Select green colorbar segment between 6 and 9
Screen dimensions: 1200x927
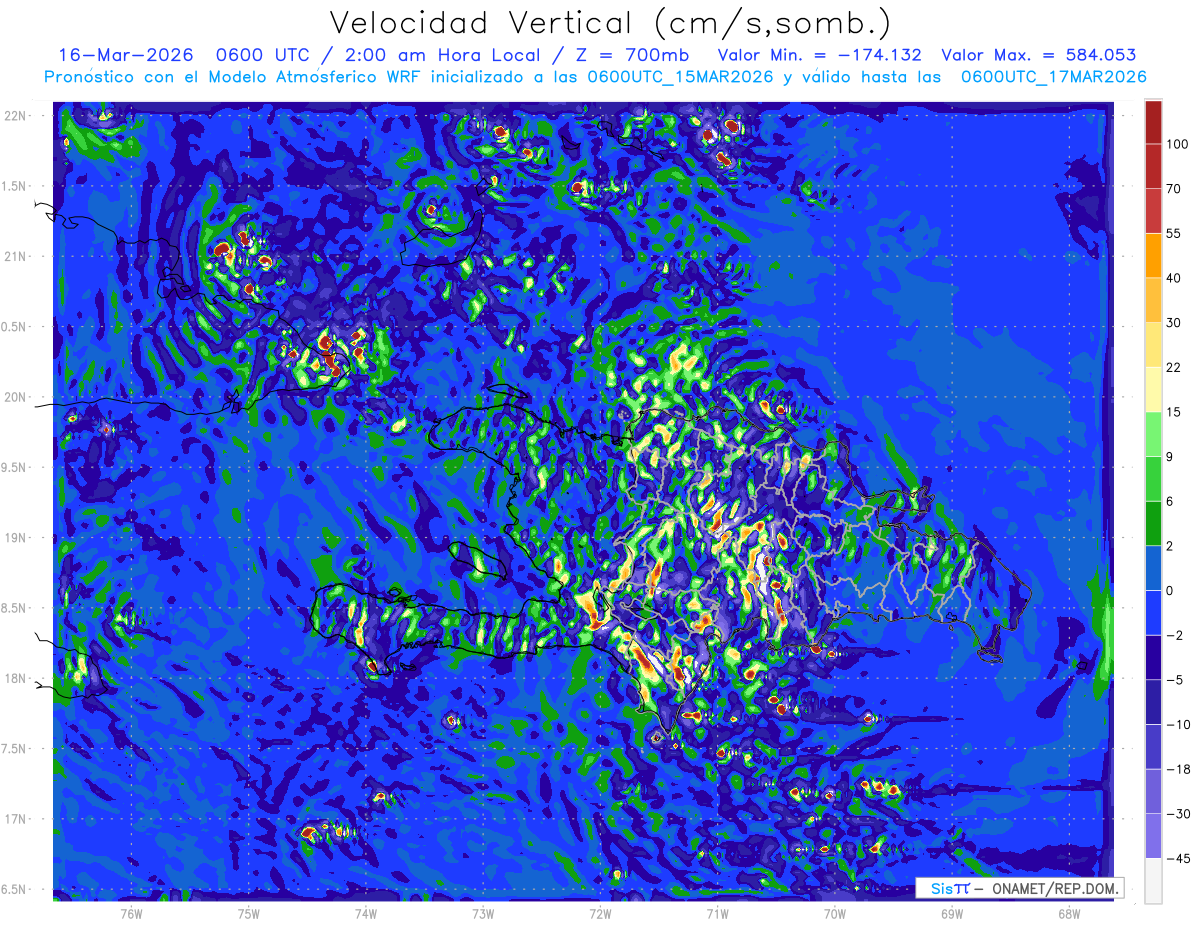tap(1153, 478)
